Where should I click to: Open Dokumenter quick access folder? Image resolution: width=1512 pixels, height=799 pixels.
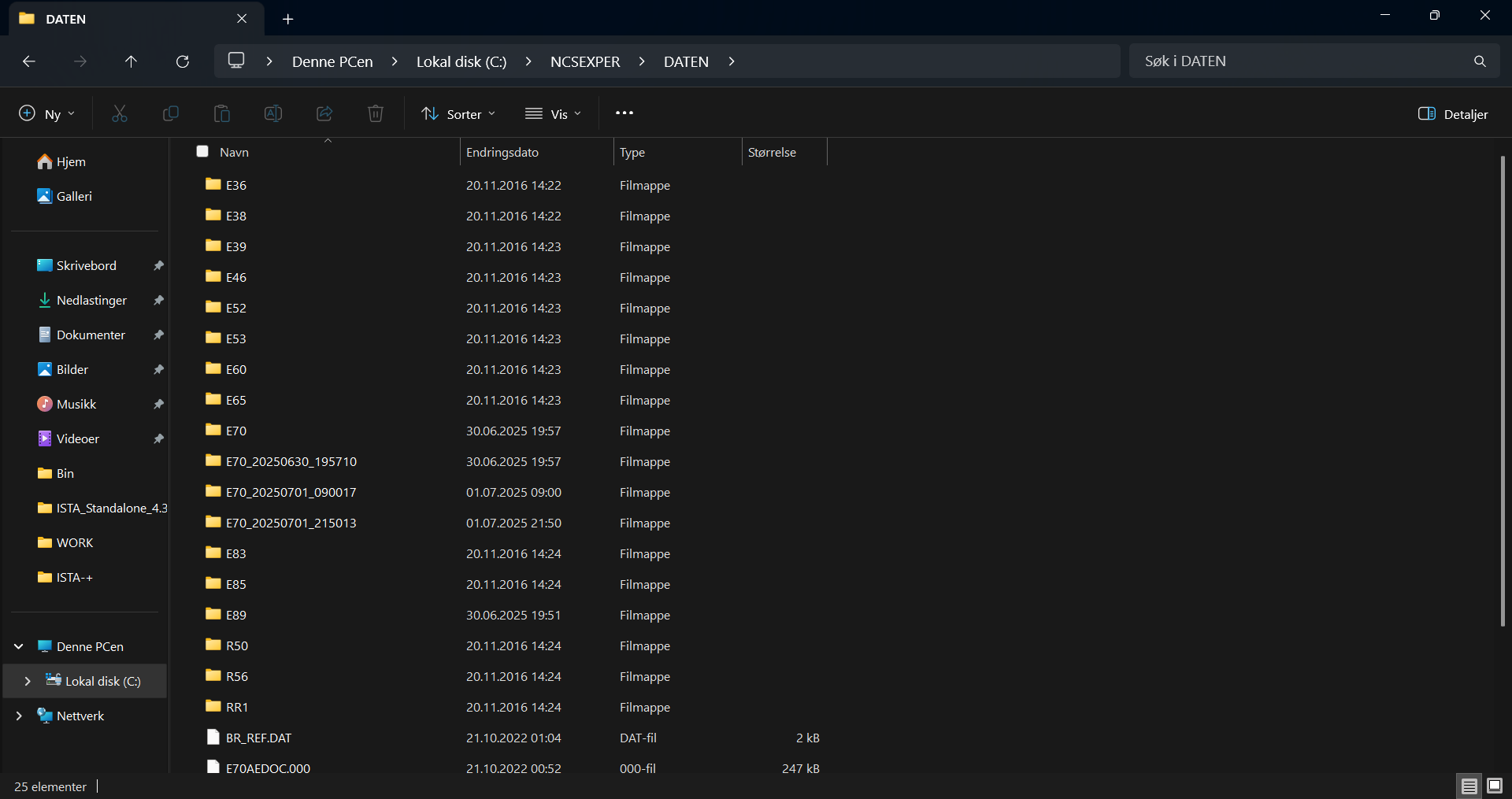tap(81, 335)
